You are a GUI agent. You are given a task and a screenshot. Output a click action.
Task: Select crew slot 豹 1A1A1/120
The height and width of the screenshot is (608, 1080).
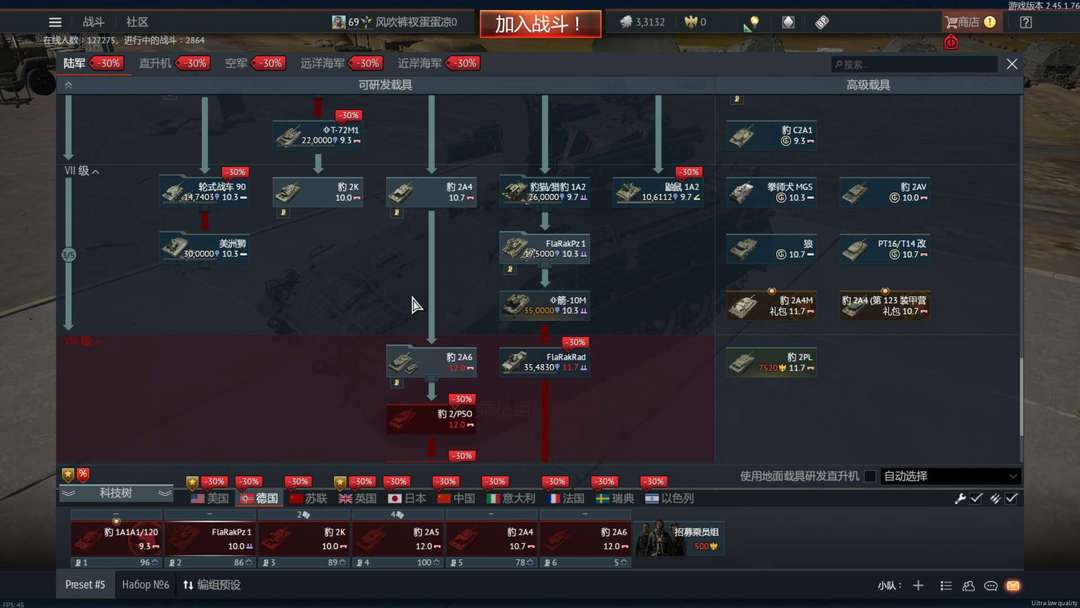(x=116, y=538)
